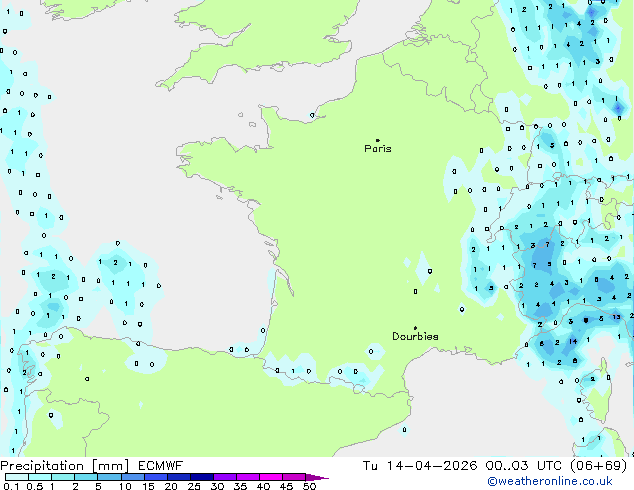
Task: Click the legend value label '0.1'
Action: tap(9, 486)
